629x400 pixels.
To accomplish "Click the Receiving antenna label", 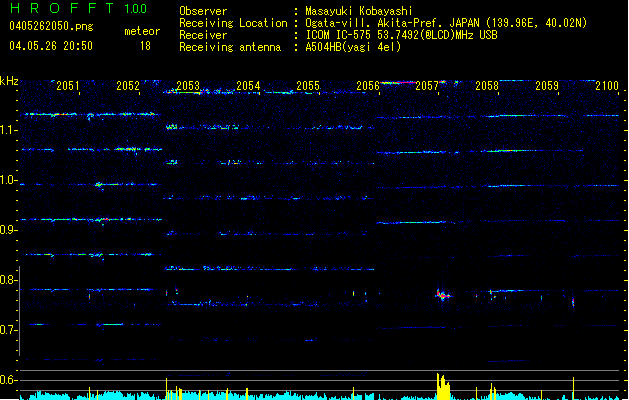I will point(230,47).
